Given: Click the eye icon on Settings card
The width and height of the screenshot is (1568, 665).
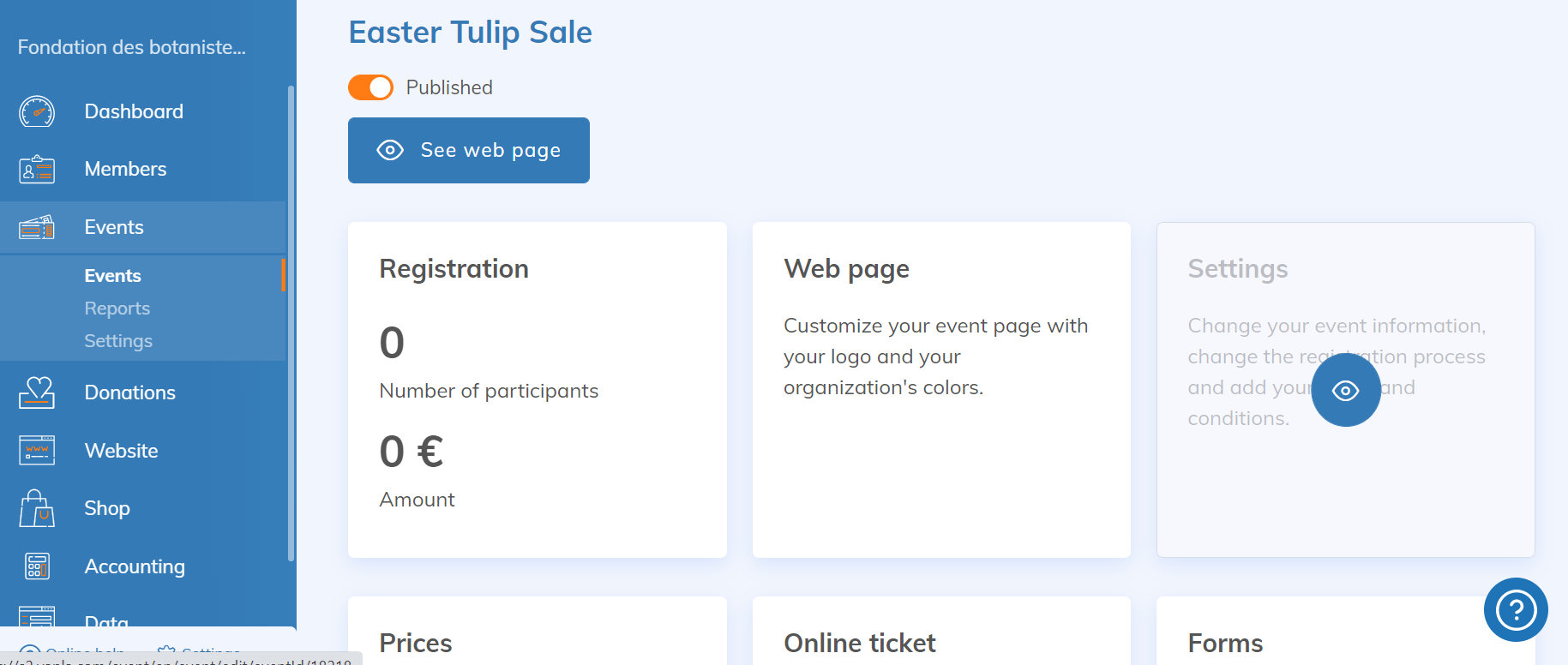Looking at the screenshot, I should pyautogui.click(x=1345, y=391).
